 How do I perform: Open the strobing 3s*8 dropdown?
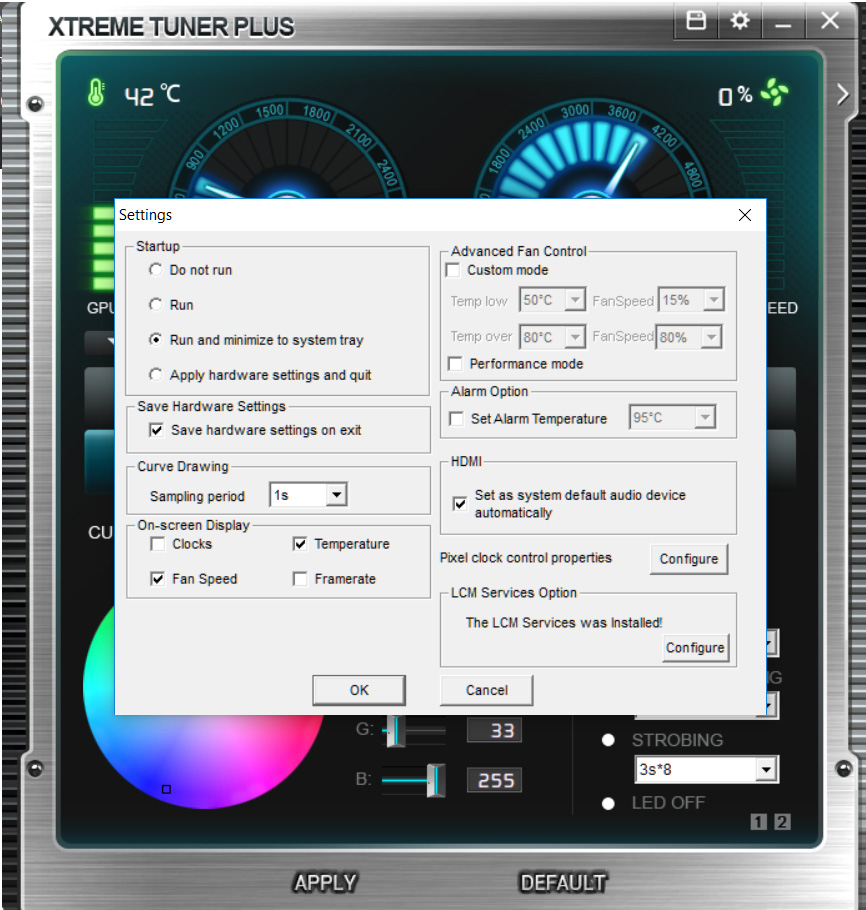pyautogui.click(x=706, y=770)
